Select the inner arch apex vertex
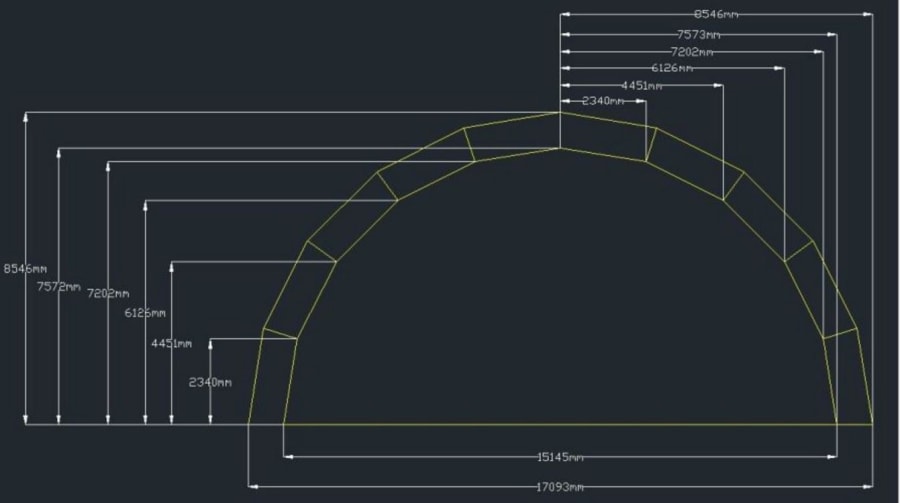The image size is (900, 503). coord(559,149)
